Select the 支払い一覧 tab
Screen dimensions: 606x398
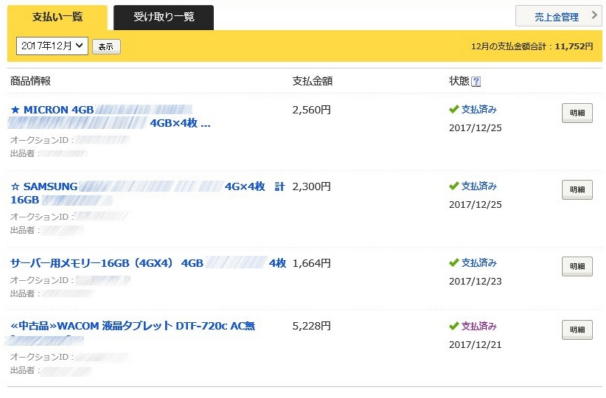point(57,17)
